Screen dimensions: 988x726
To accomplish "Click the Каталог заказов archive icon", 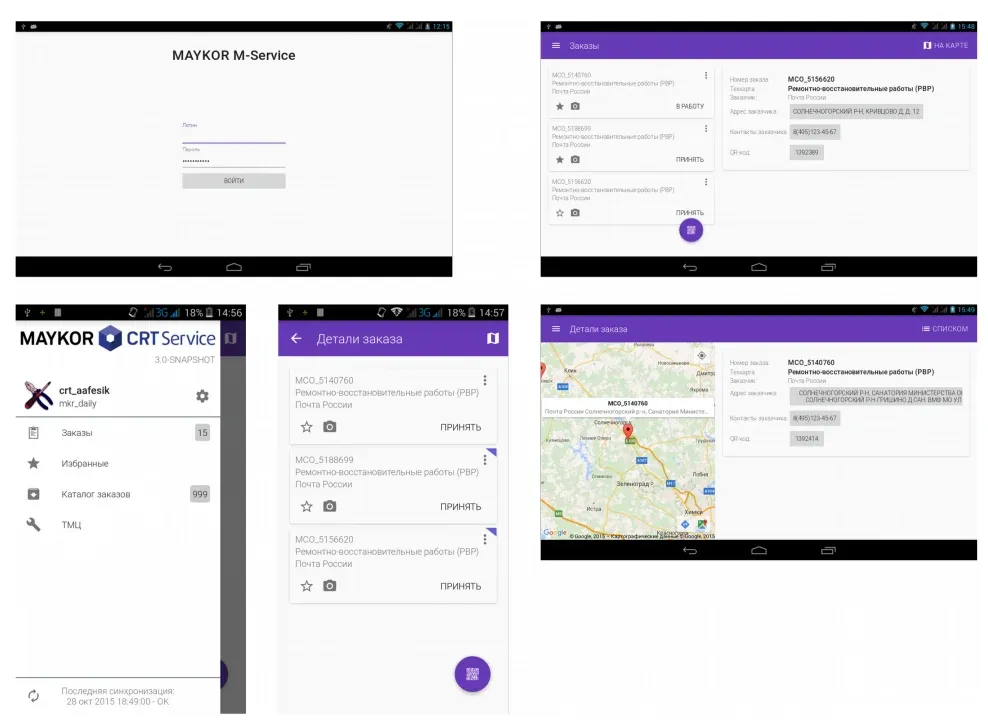I will pyautogui.click(x=33, y=494).
